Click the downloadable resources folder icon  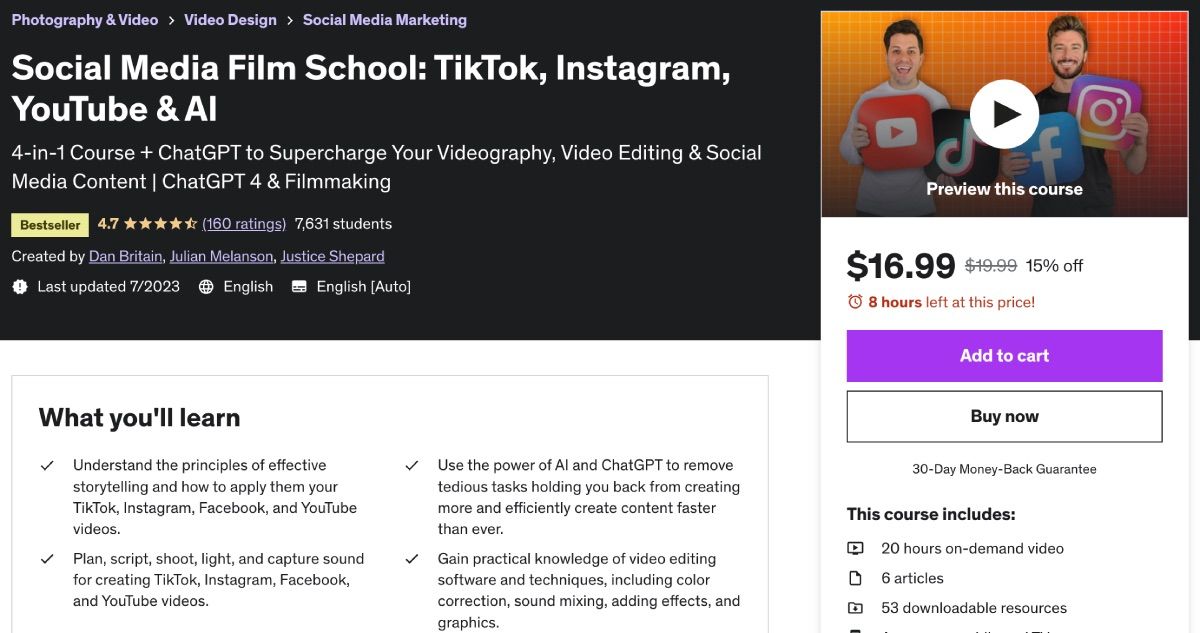(855, 607)
